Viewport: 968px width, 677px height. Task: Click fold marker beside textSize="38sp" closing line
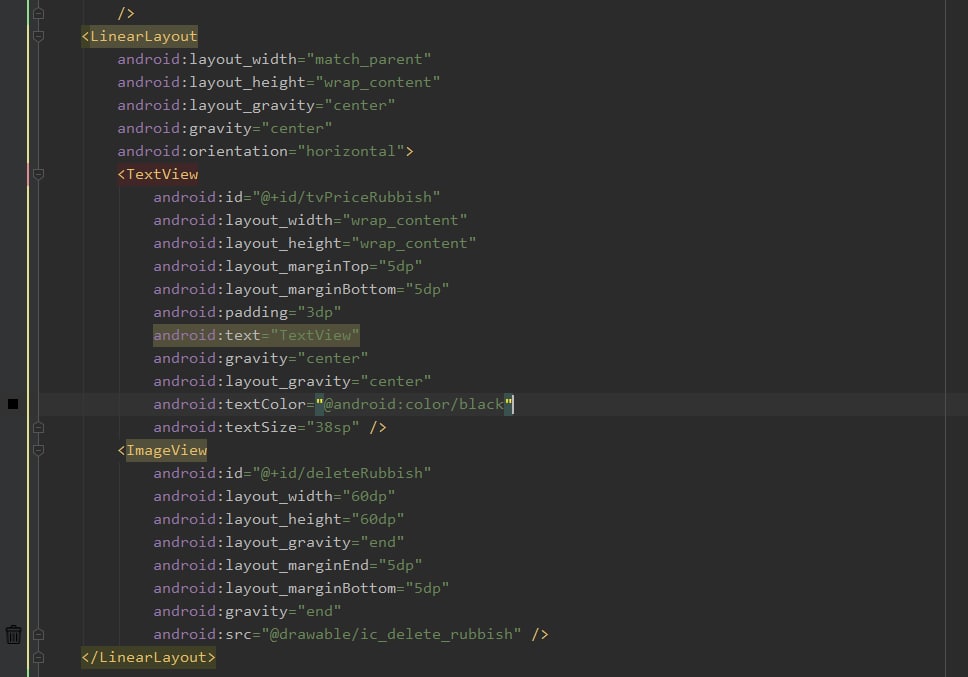[38, 427]
